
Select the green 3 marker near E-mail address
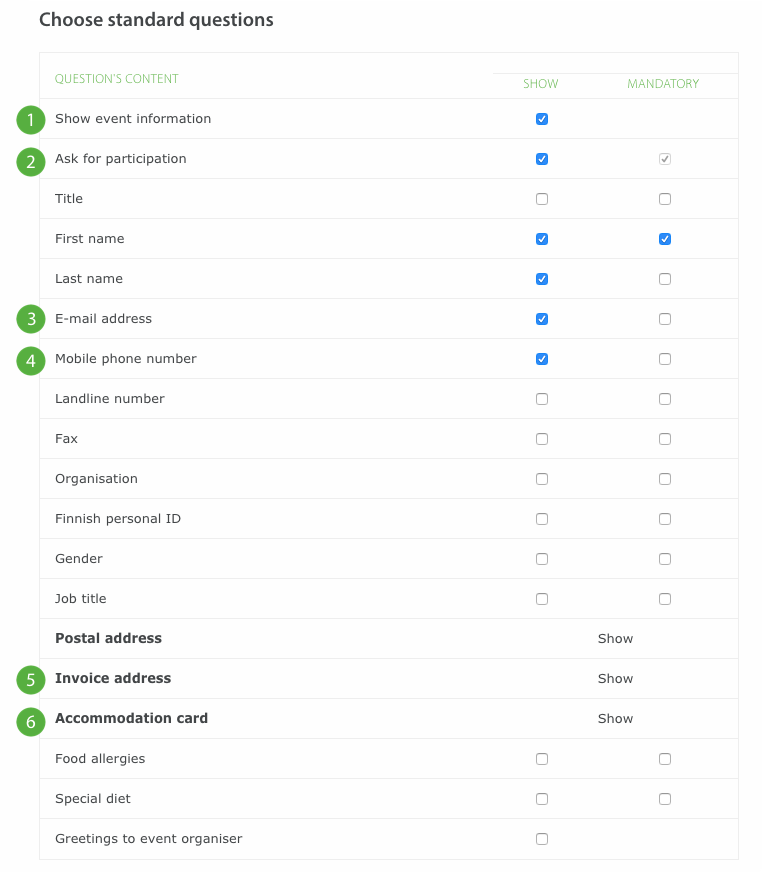[30, 319]
